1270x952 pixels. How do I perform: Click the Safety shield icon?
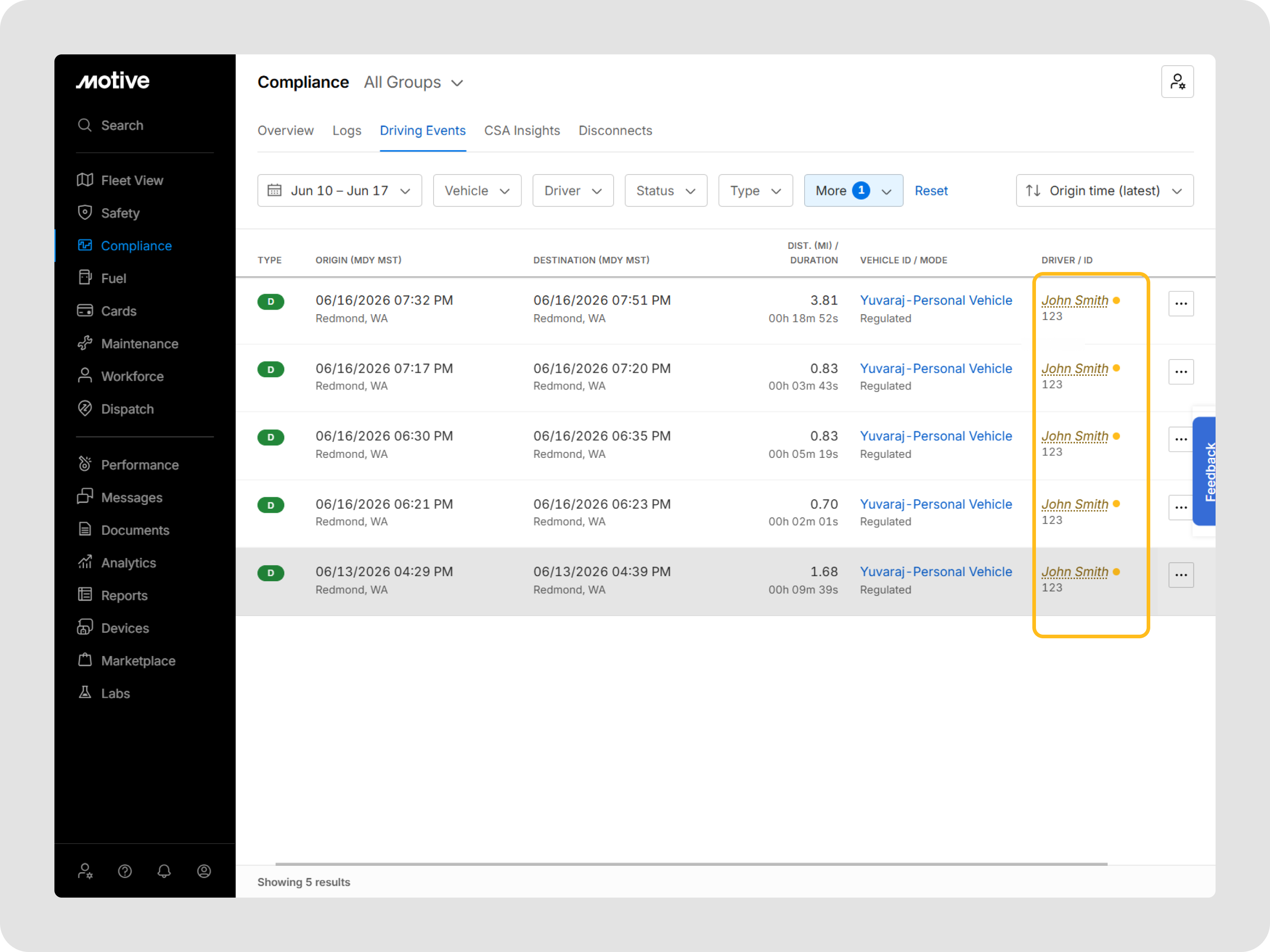pos(85,212)
